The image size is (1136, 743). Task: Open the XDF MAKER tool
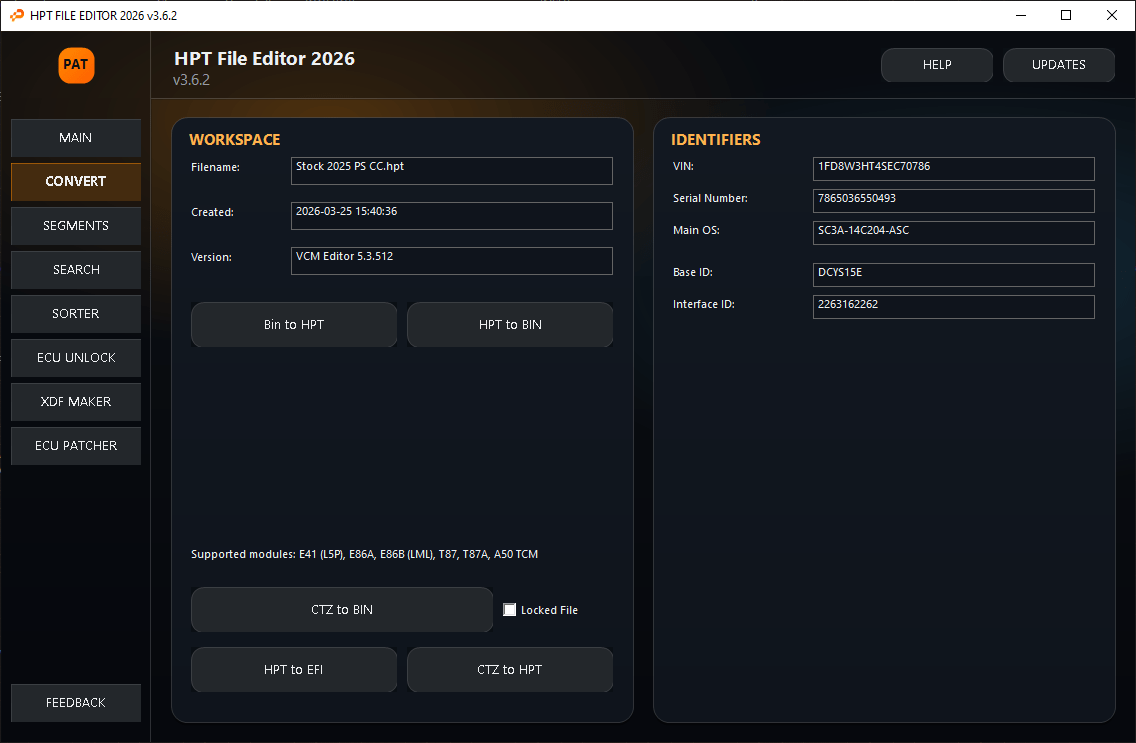[x=76, y=402]
